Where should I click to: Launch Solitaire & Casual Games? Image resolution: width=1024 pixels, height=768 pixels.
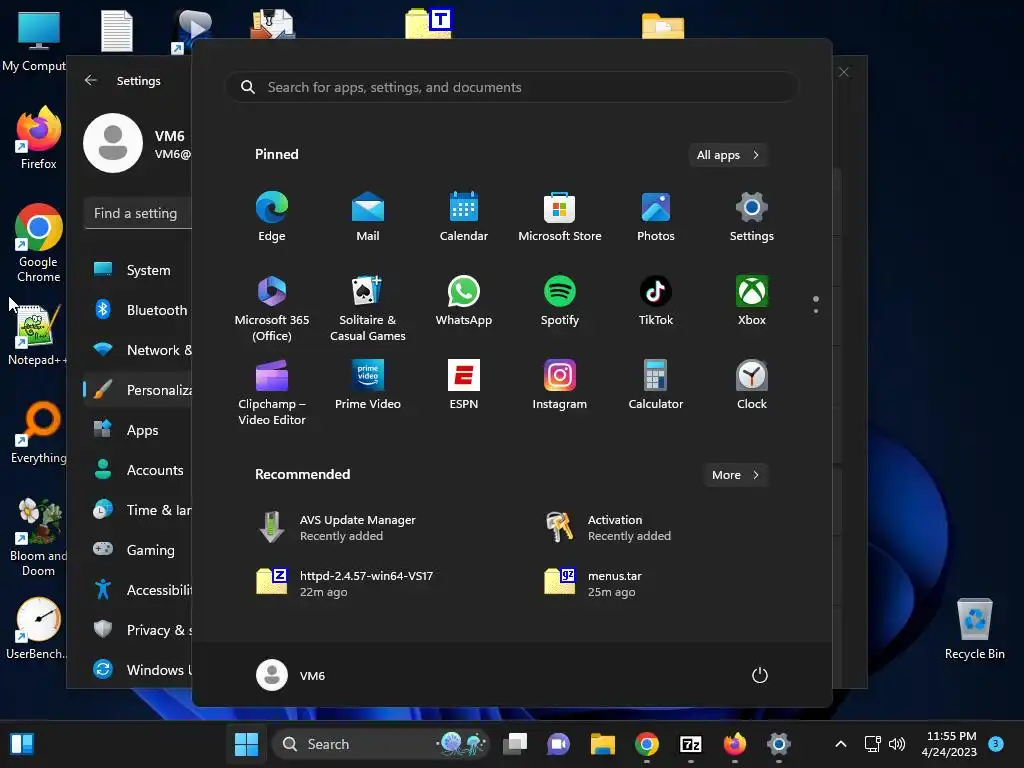tap(368, 308)
